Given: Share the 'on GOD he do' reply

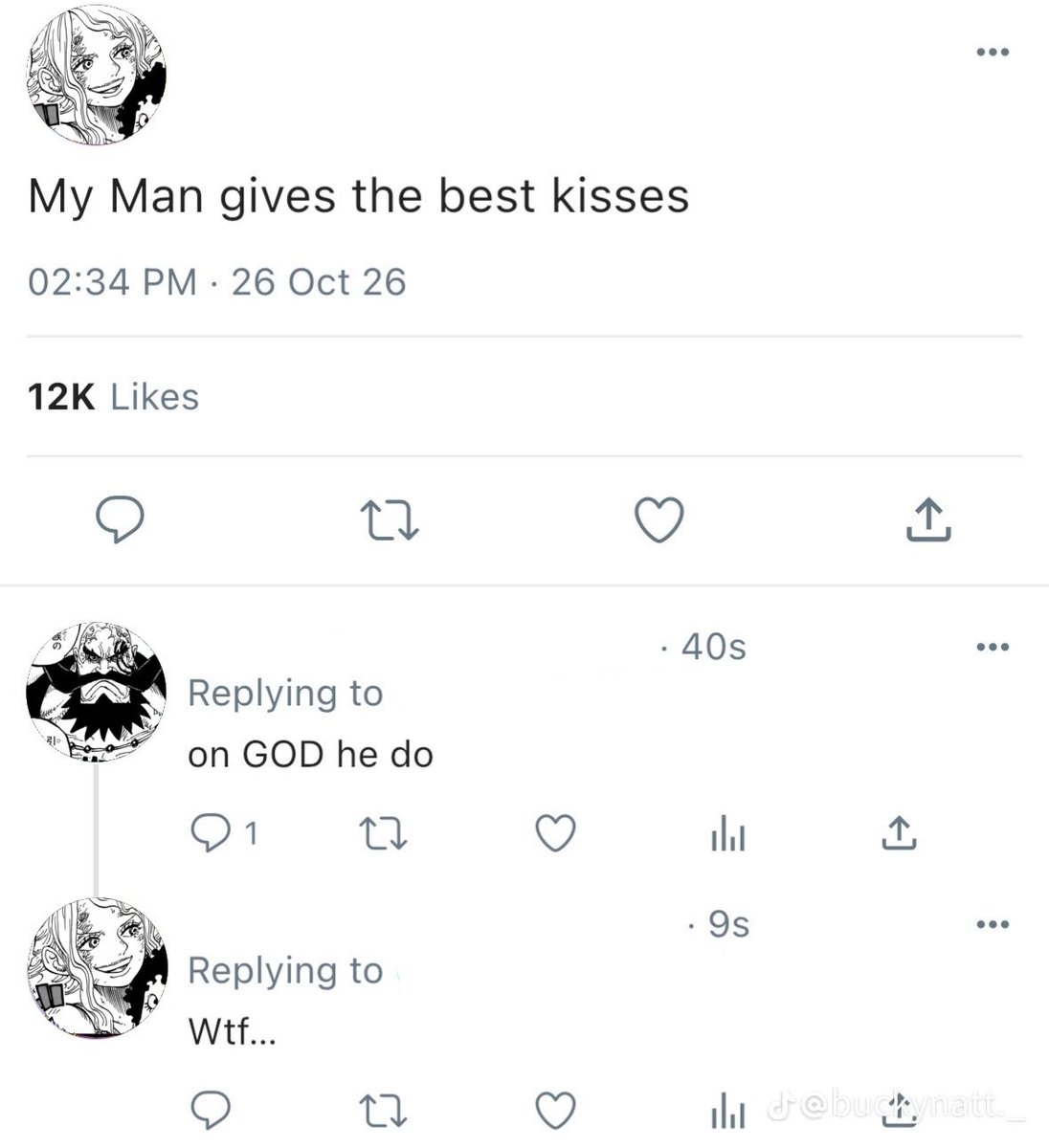Looking at the screenshot, I should pyautogui.click(x=899, y=833).
